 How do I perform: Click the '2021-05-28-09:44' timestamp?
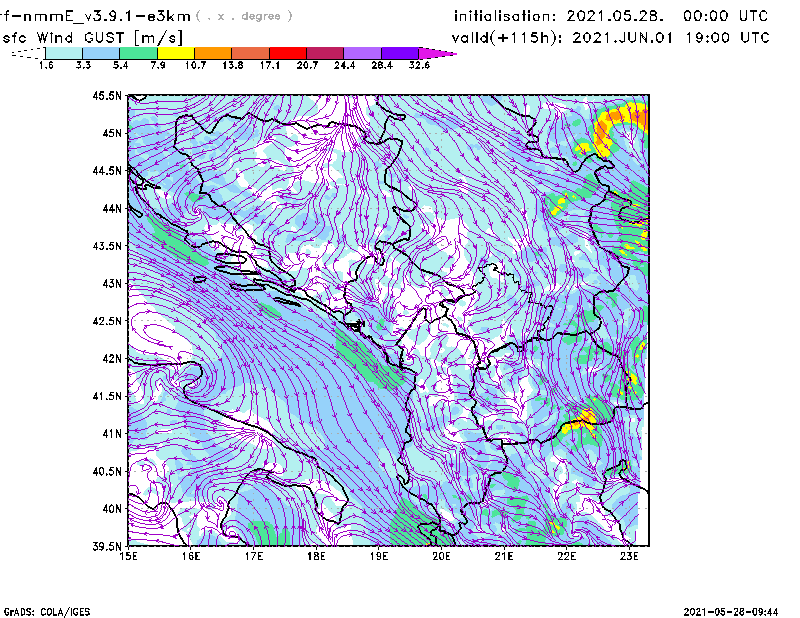pos(731,612)
